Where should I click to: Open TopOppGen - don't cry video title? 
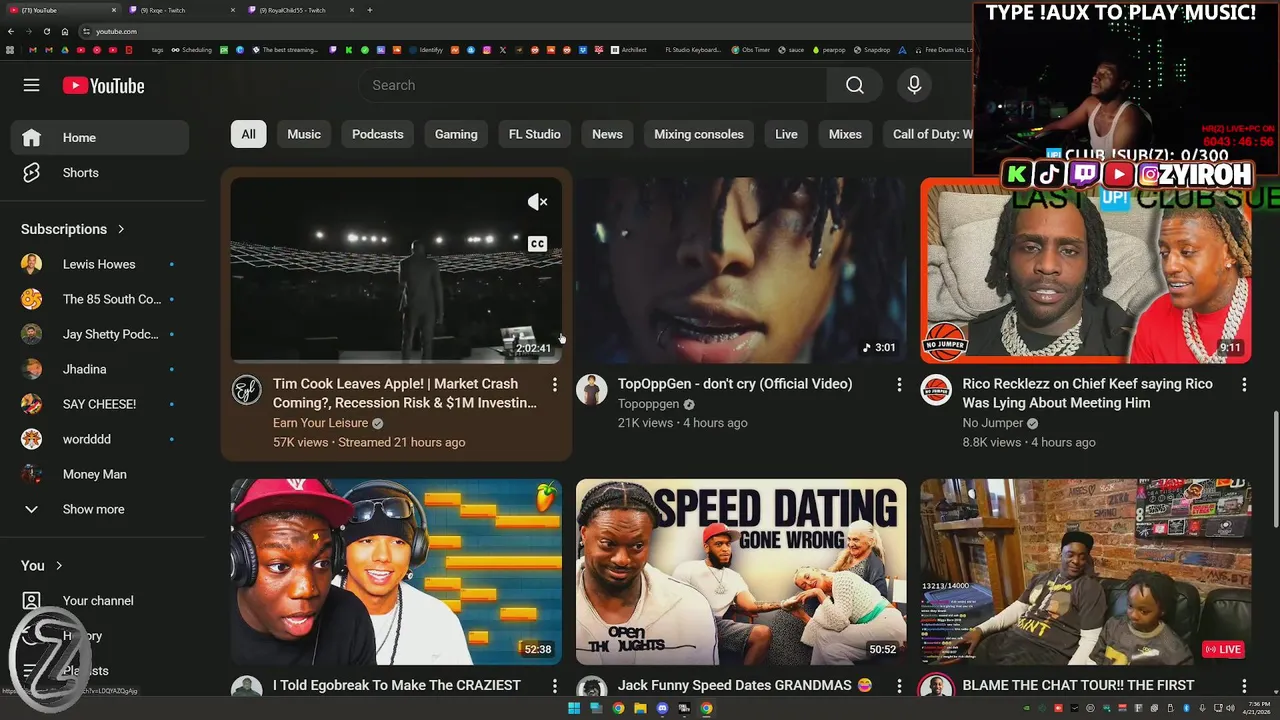coord(735,384)
